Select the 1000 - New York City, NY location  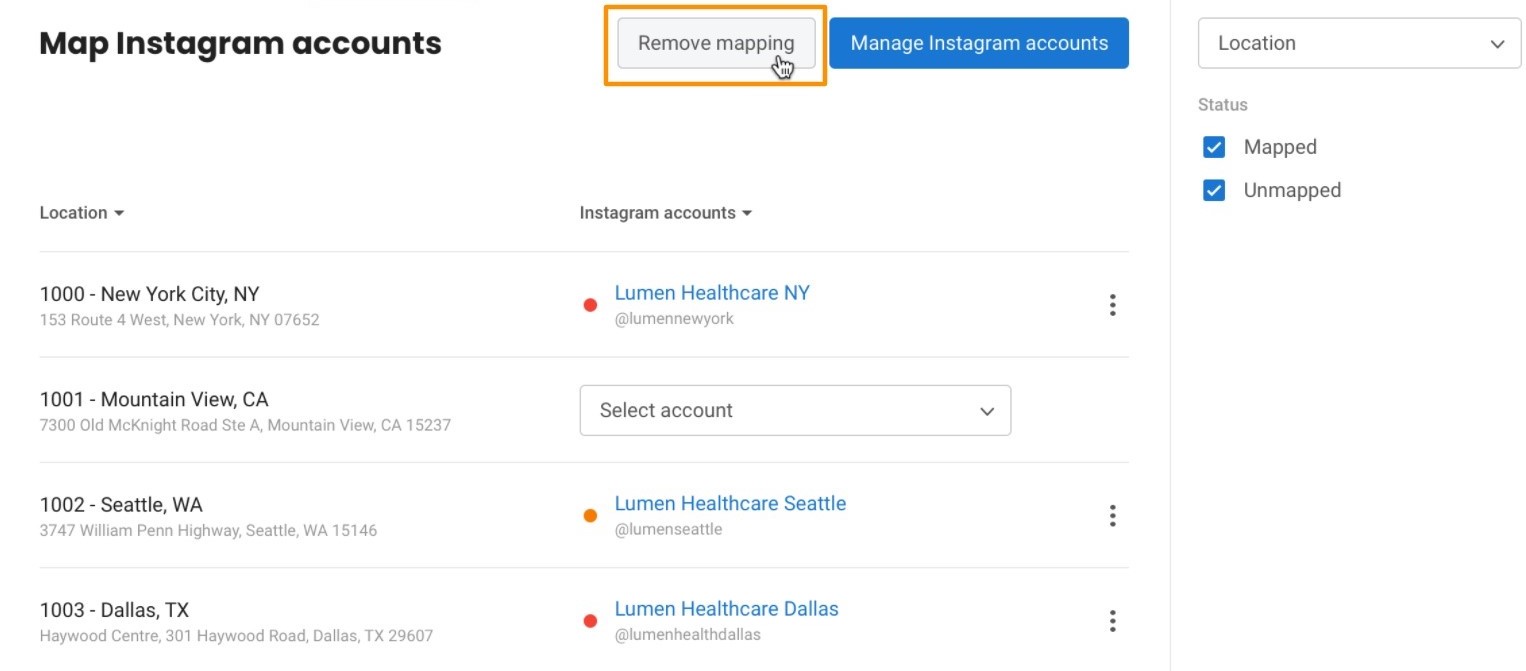149,294
